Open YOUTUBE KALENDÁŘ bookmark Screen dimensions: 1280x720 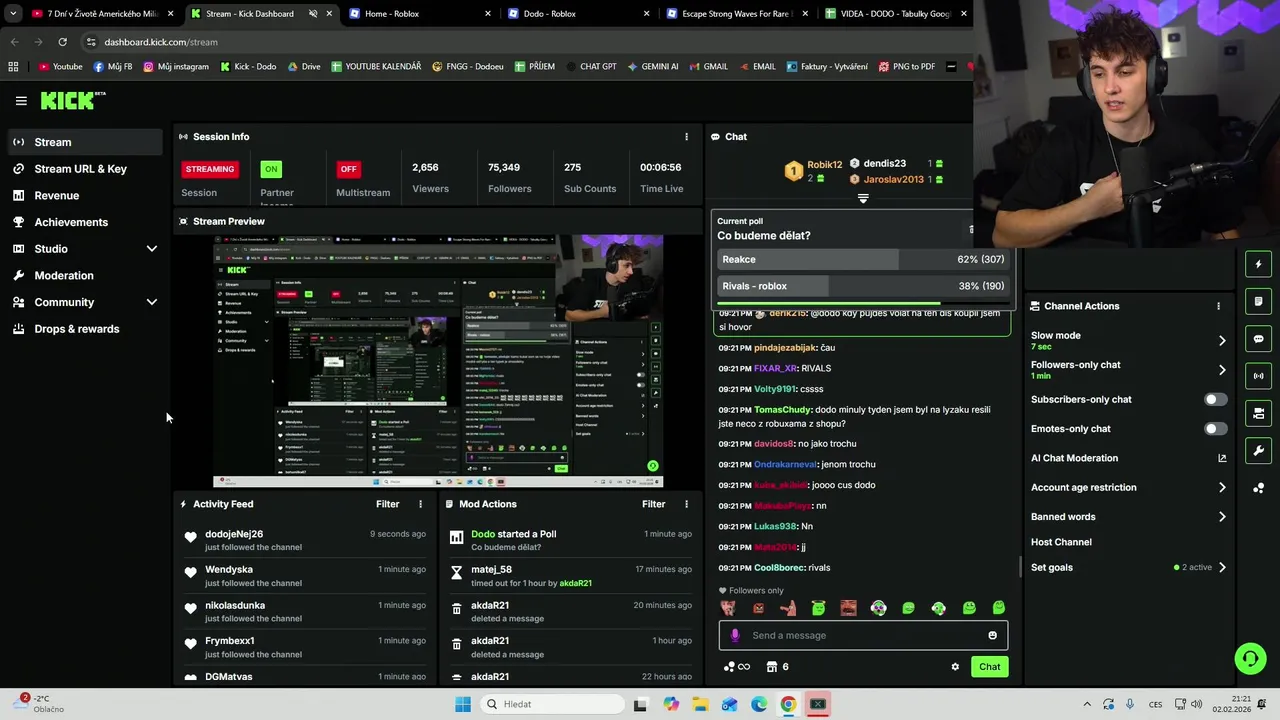tap(376, 67)
